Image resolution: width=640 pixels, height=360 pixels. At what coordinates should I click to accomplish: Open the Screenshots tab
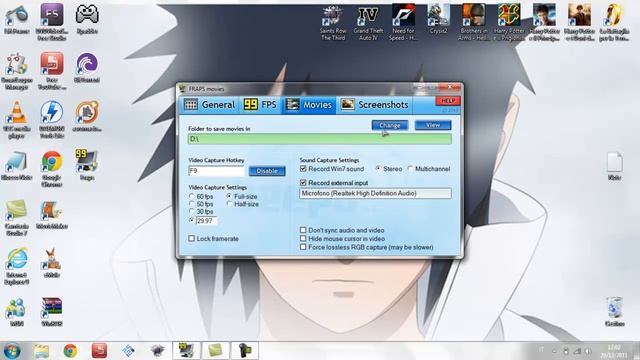tap(374, 105)
